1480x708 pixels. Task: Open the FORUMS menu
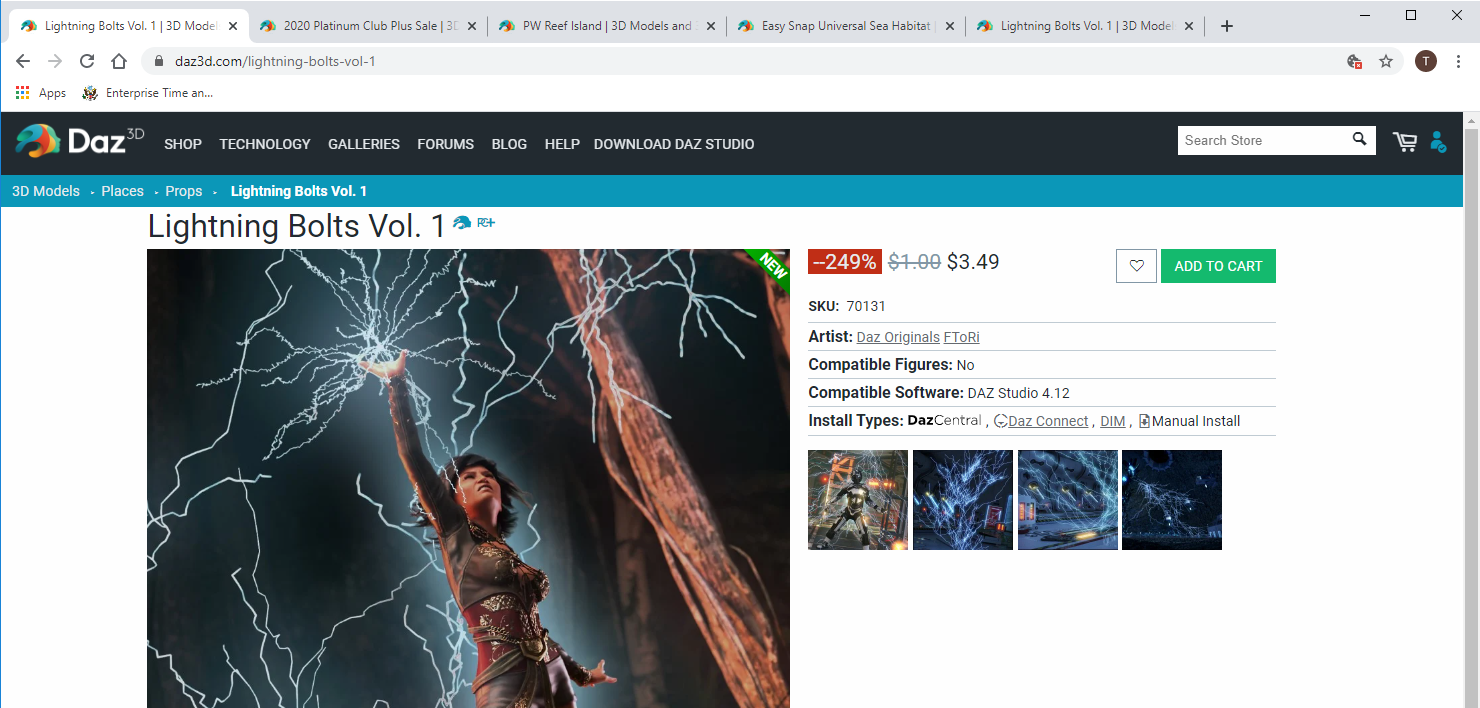446,144
